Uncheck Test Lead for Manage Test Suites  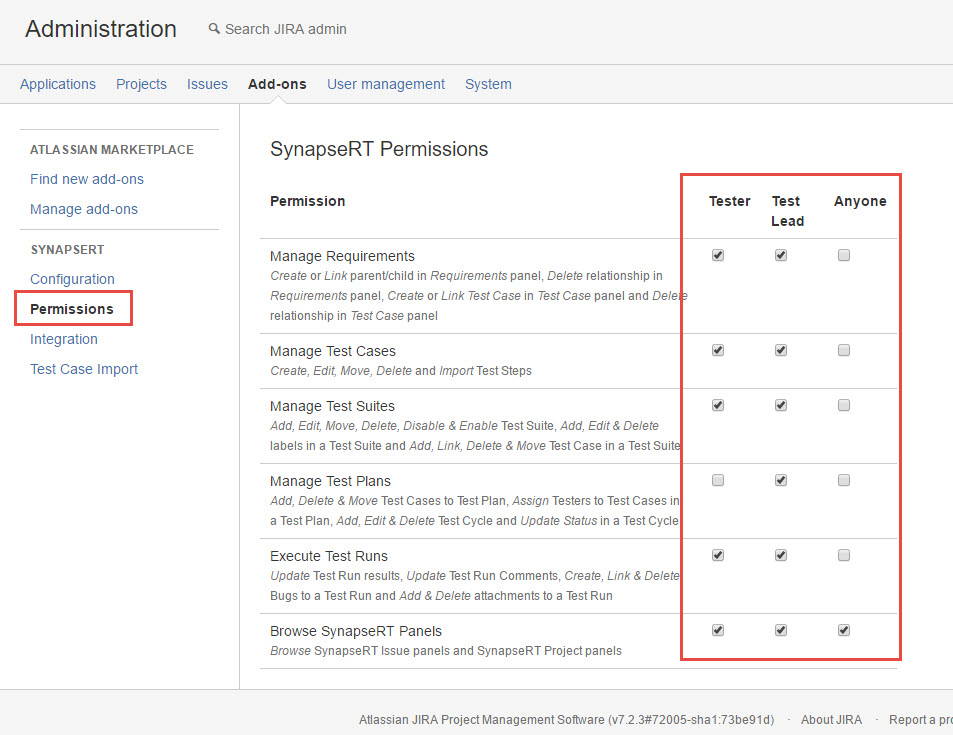[781, 405]
